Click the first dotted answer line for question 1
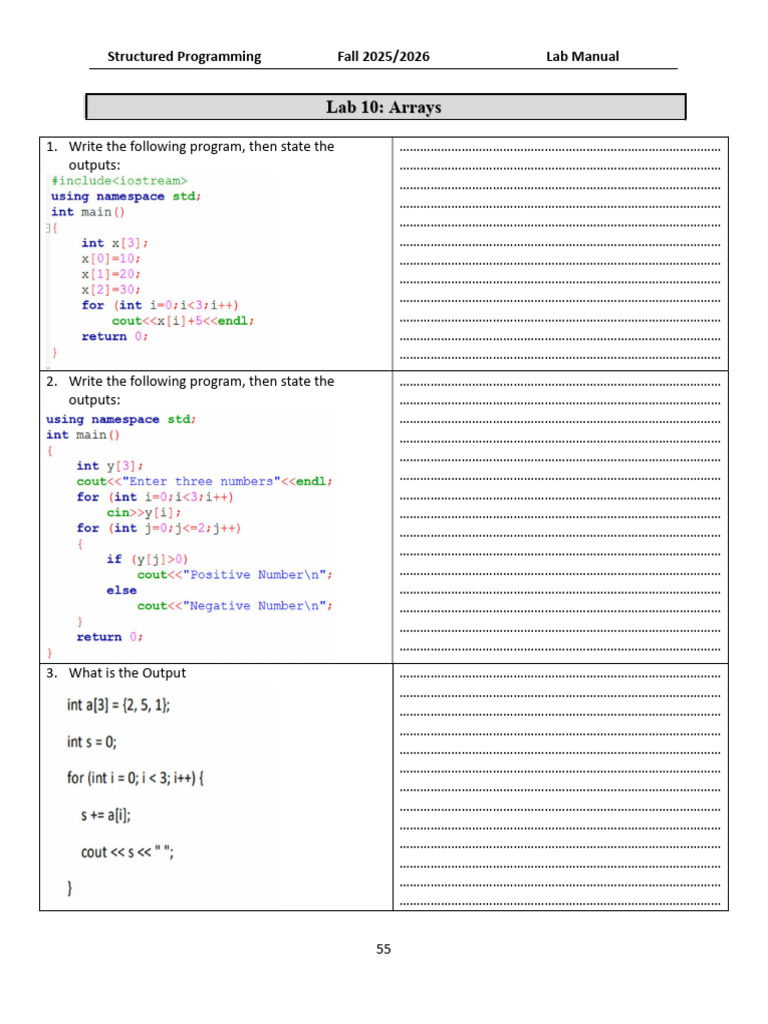Viewport: 768px width, 1024px height. coord(560,150)
